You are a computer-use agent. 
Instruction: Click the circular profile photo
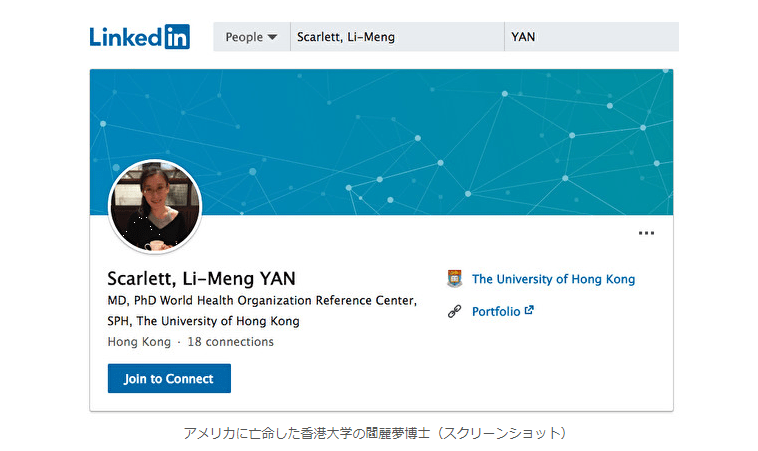155,206
